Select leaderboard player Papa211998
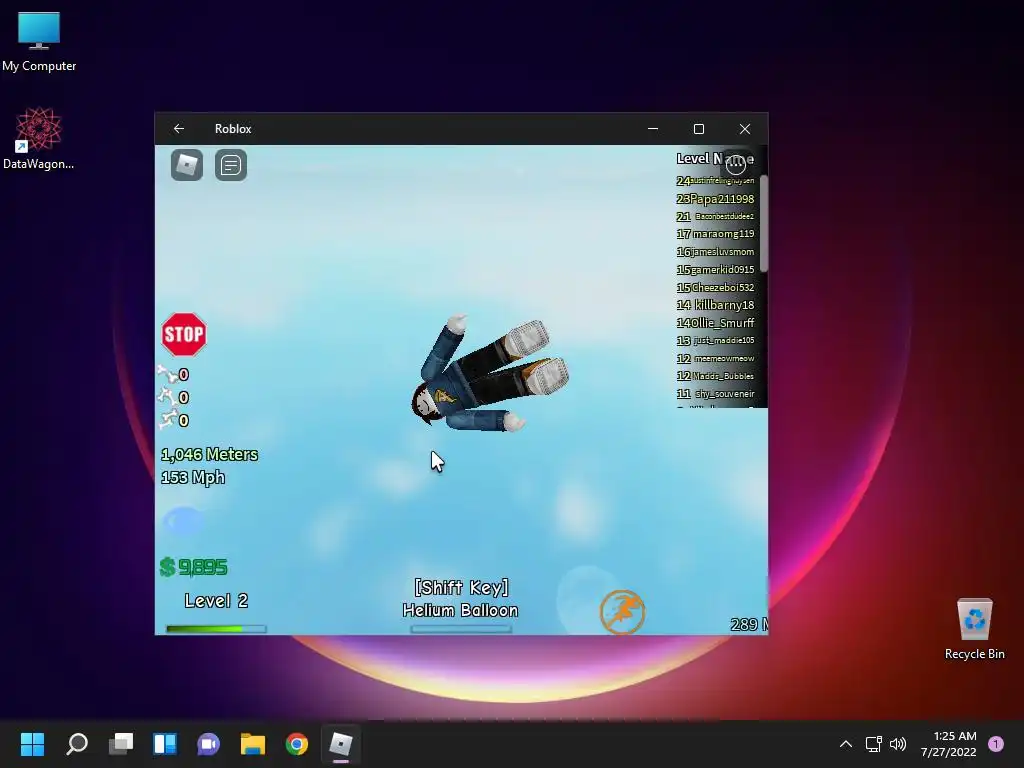This screenshot has height=768, width=1024. tap(722, 199)
